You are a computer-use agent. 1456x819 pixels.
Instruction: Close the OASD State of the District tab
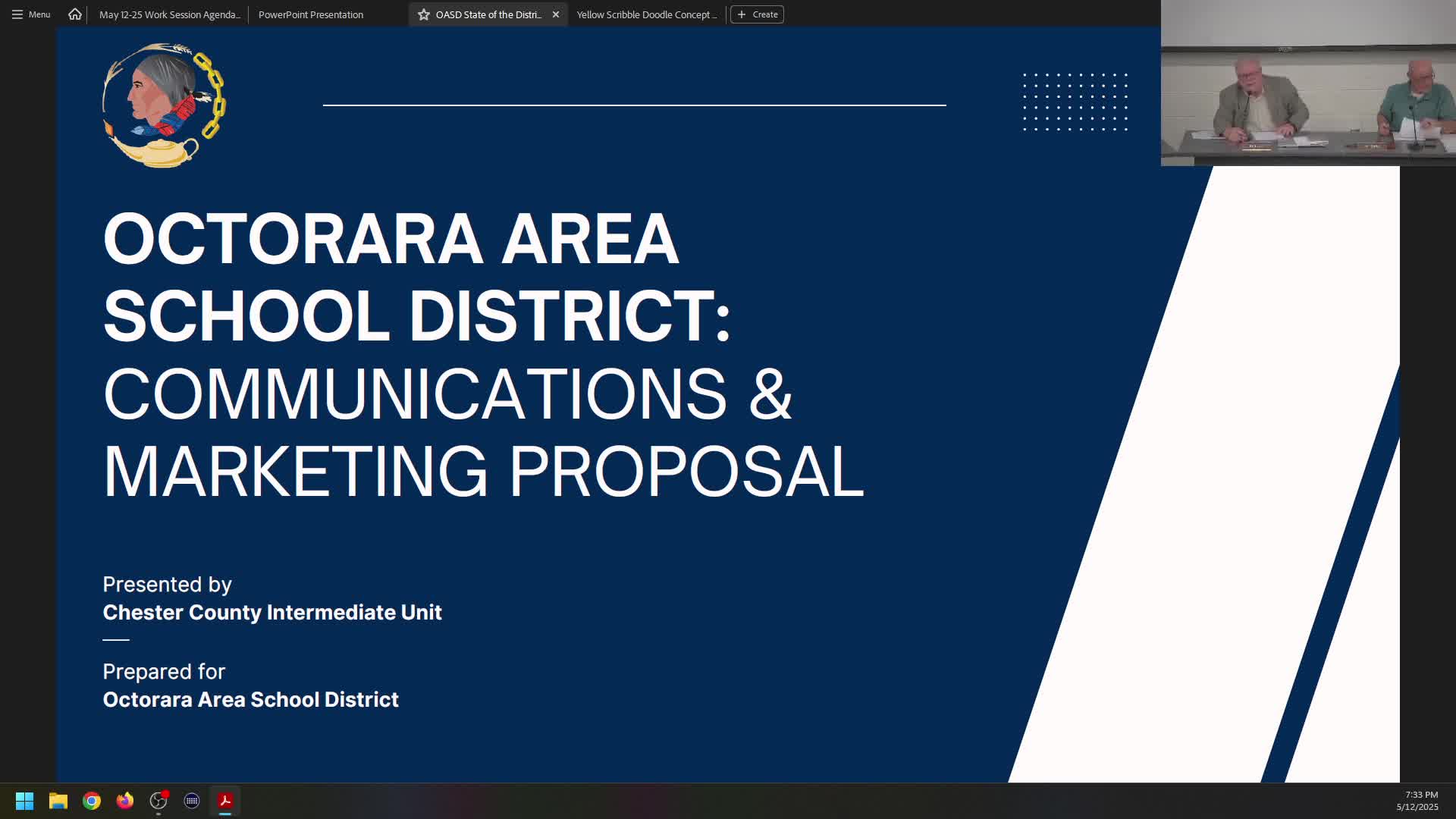pos(556,14)
